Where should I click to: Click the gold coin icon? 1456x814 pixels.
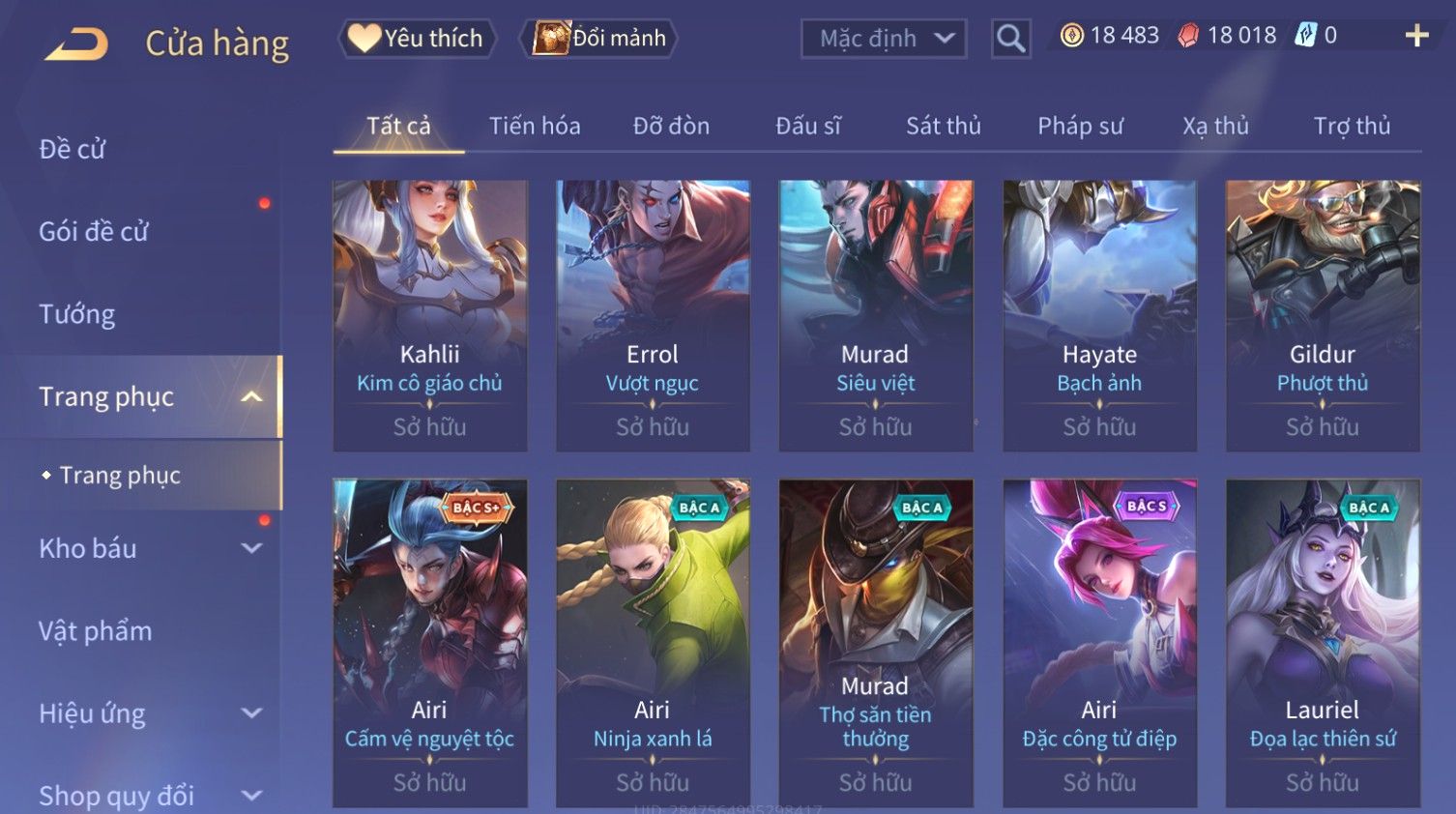[1071, 36]
